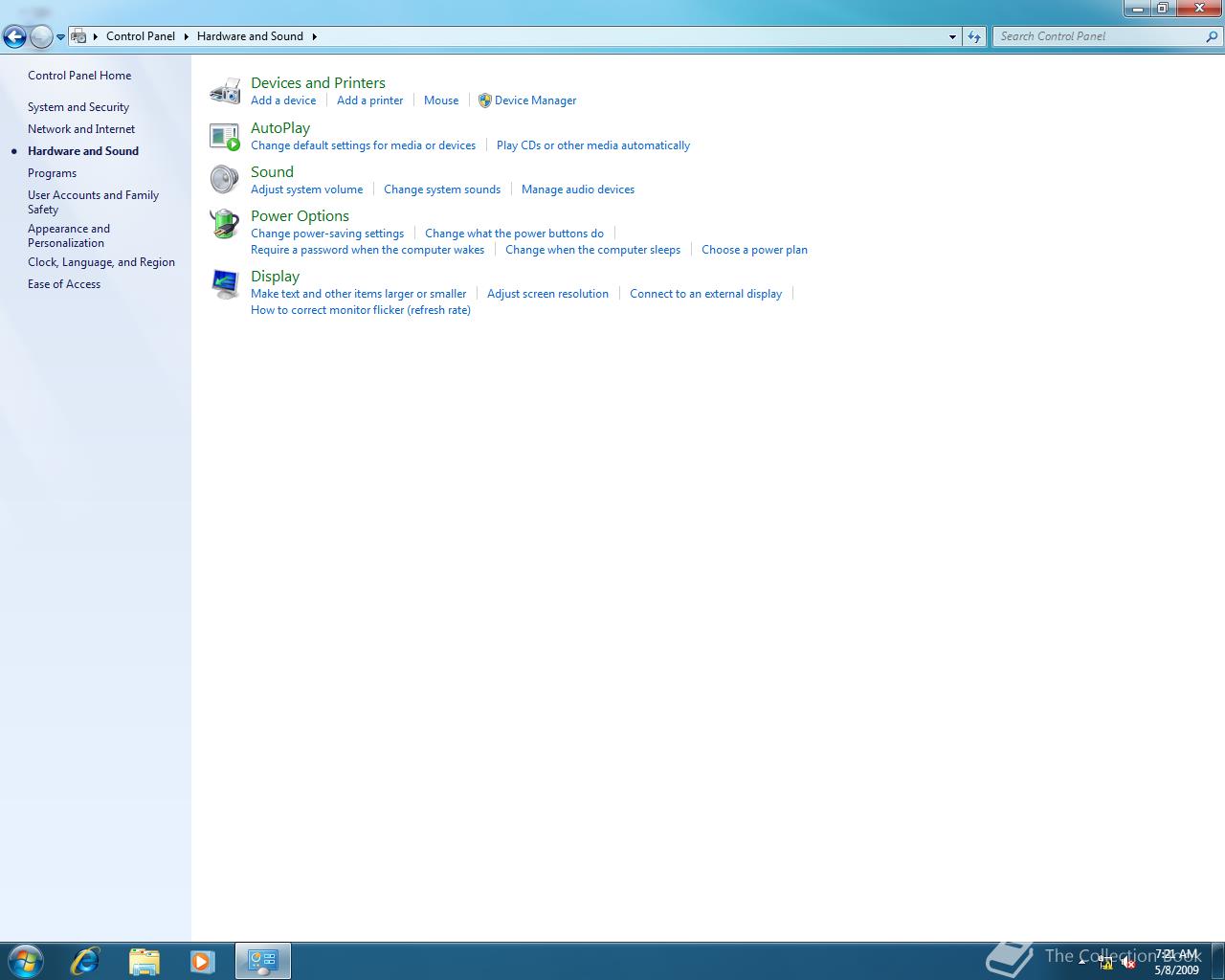
Task: Click the Sound speaker icon
Action: coord(225,180)
